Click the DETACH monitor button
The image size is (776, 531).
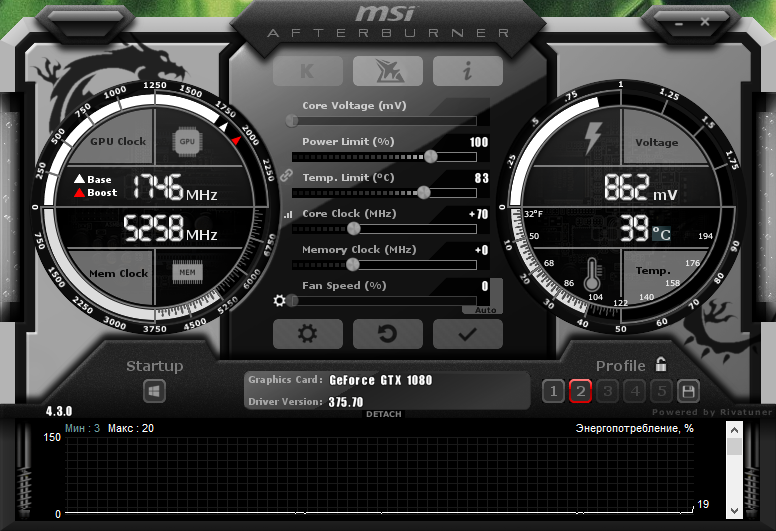384,414
